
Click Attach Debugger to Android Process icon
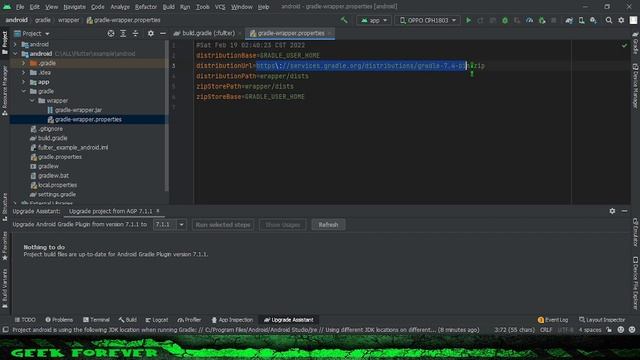(x=542, y=20)
